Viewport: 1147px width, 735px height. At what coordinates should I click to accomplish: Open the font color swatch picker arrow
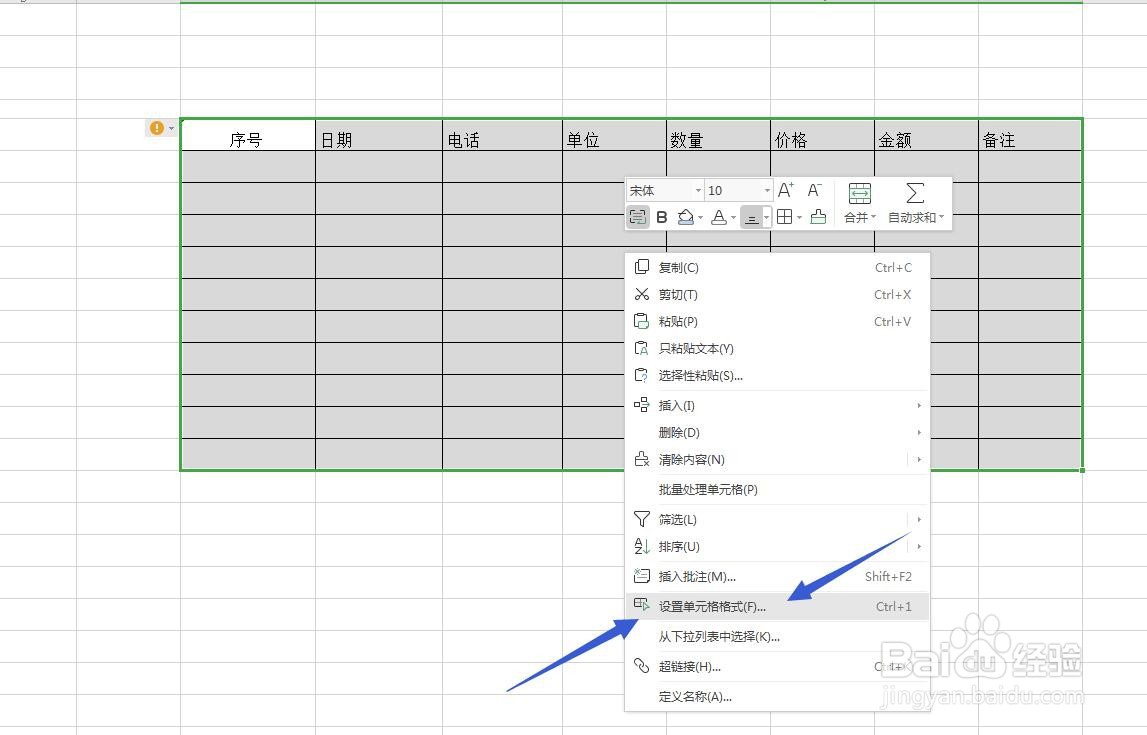pyautogui.click(x=733, y=219)
